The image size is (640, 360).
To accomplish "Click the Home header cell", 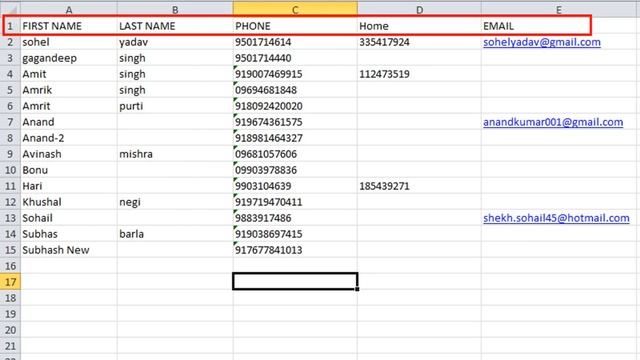I will [x=419, y=26].
